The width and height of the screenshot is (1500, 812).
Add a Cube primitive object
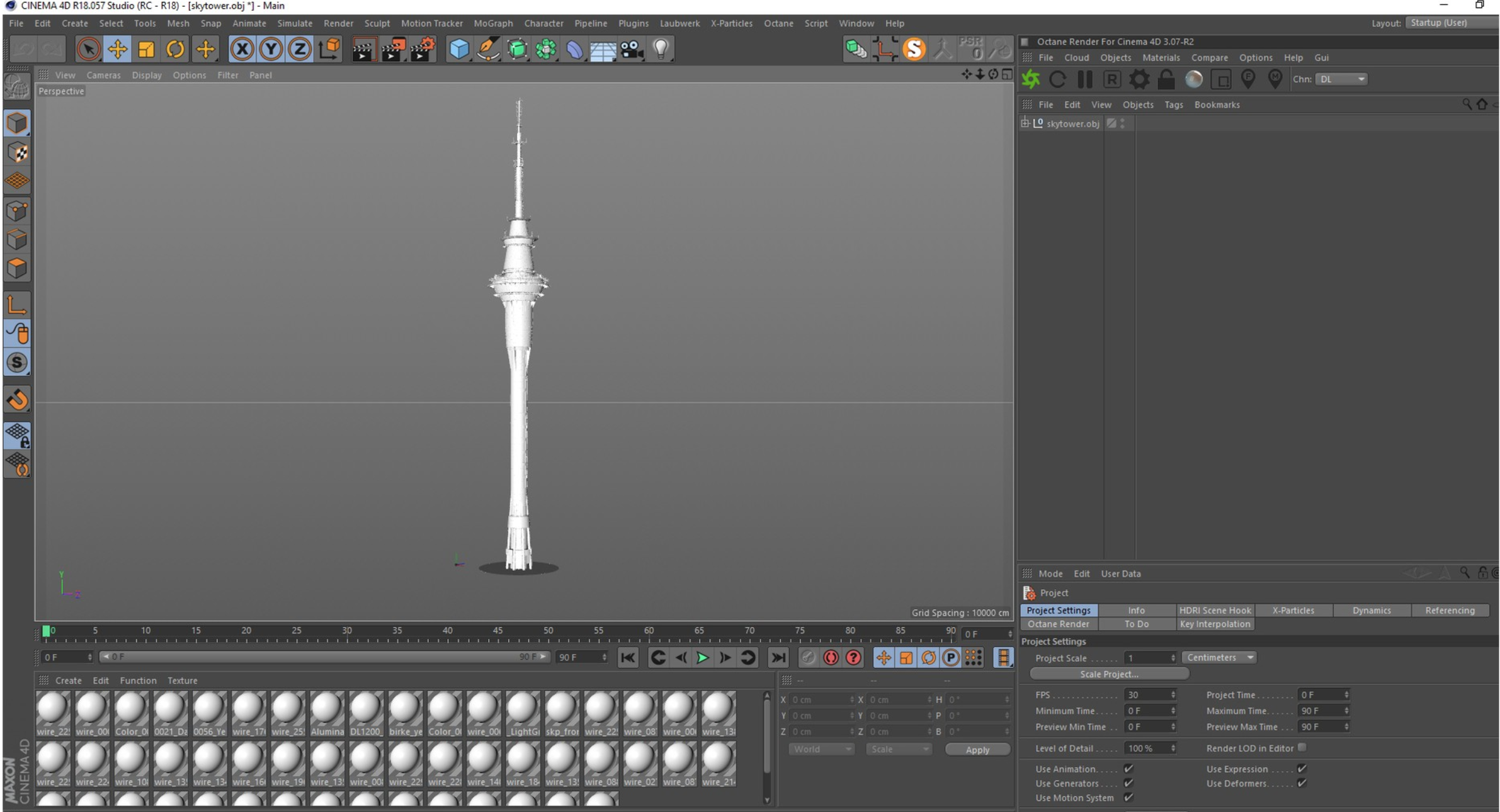point(459,49)
